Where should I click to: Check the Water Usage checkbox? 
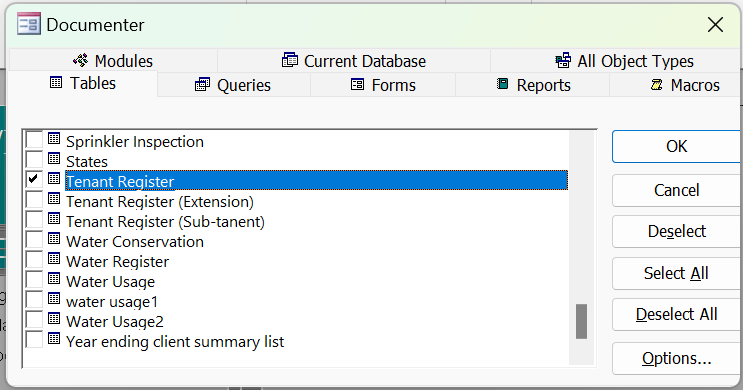point(34,280)
